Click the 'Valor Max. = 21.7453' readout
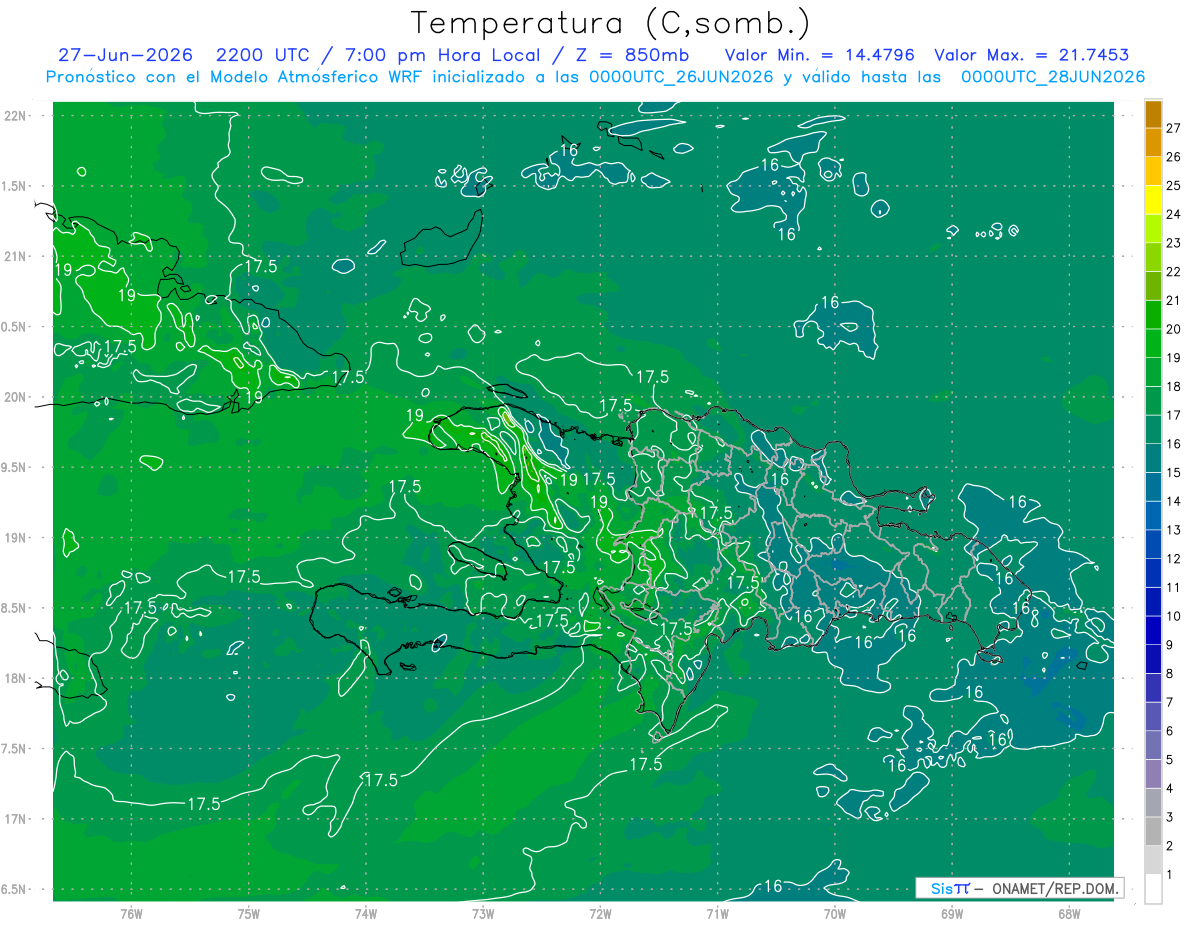Screen dimensions: 1200x927 pyautogui.click(x=1032, y=55)
